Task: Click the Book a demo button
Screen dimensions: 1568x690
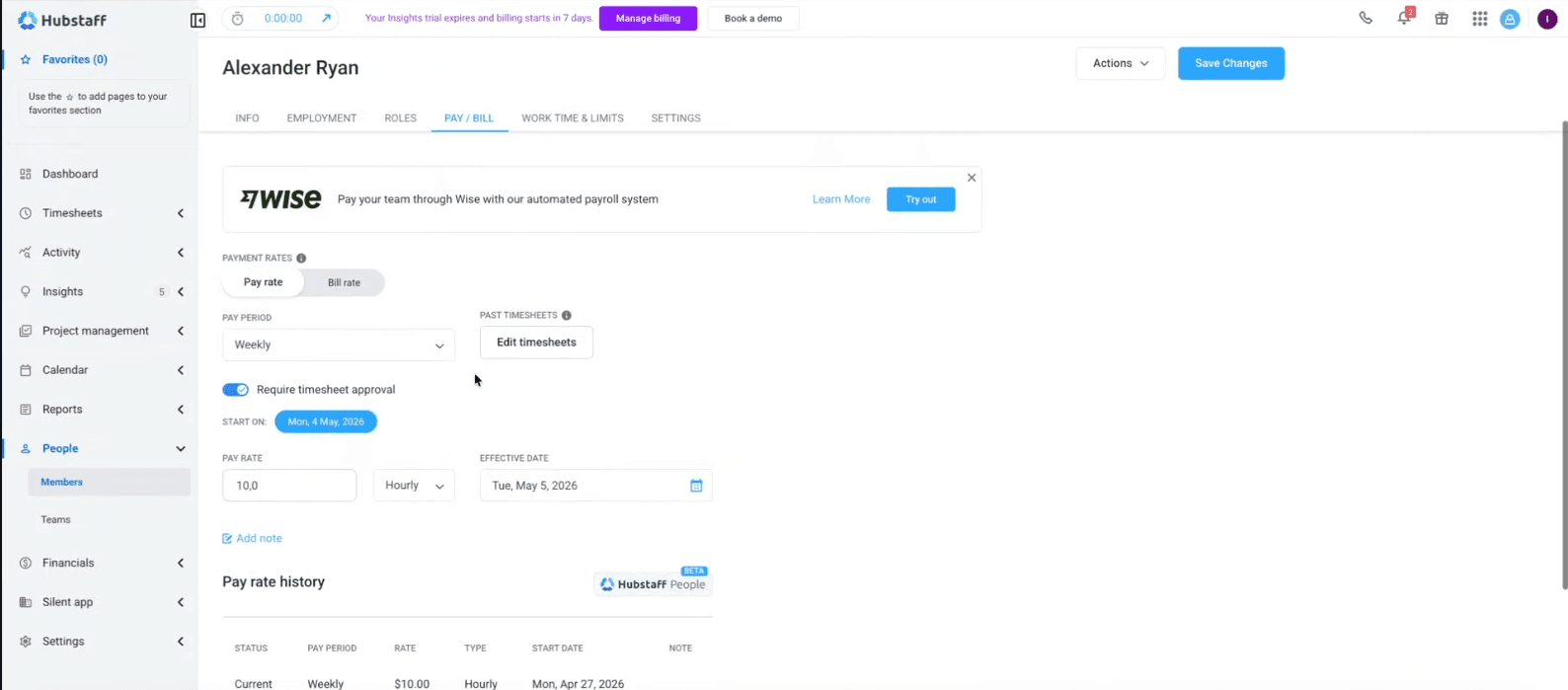Action: click(x=753, y=19)
